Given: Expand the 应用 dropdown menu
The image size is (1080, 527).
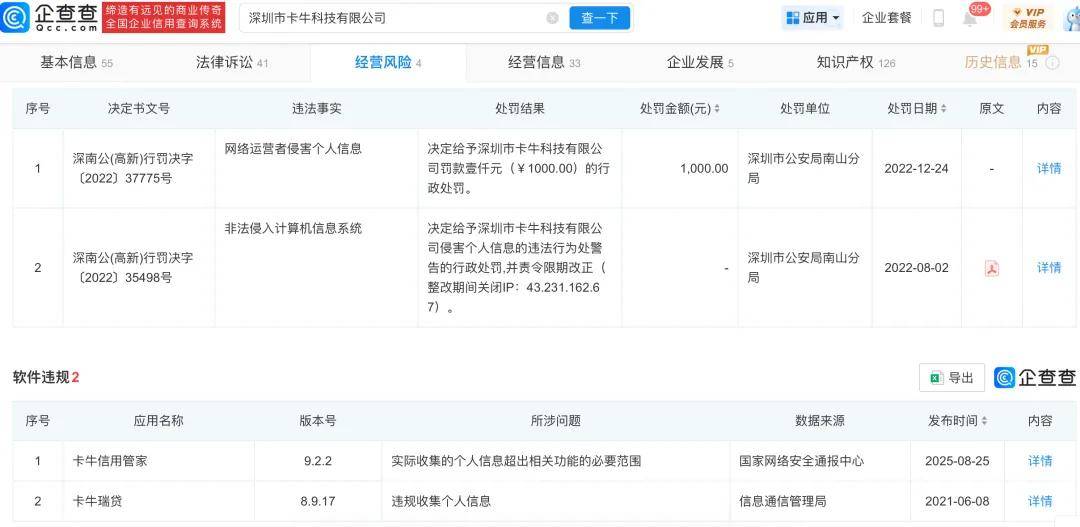Looking at the screenshot, I should click(x=814, y=18).
